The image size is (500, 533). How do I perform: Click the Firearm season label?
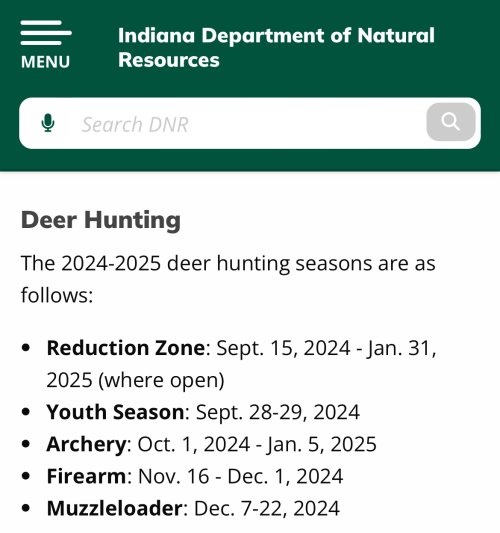click(x=86, y=476)
